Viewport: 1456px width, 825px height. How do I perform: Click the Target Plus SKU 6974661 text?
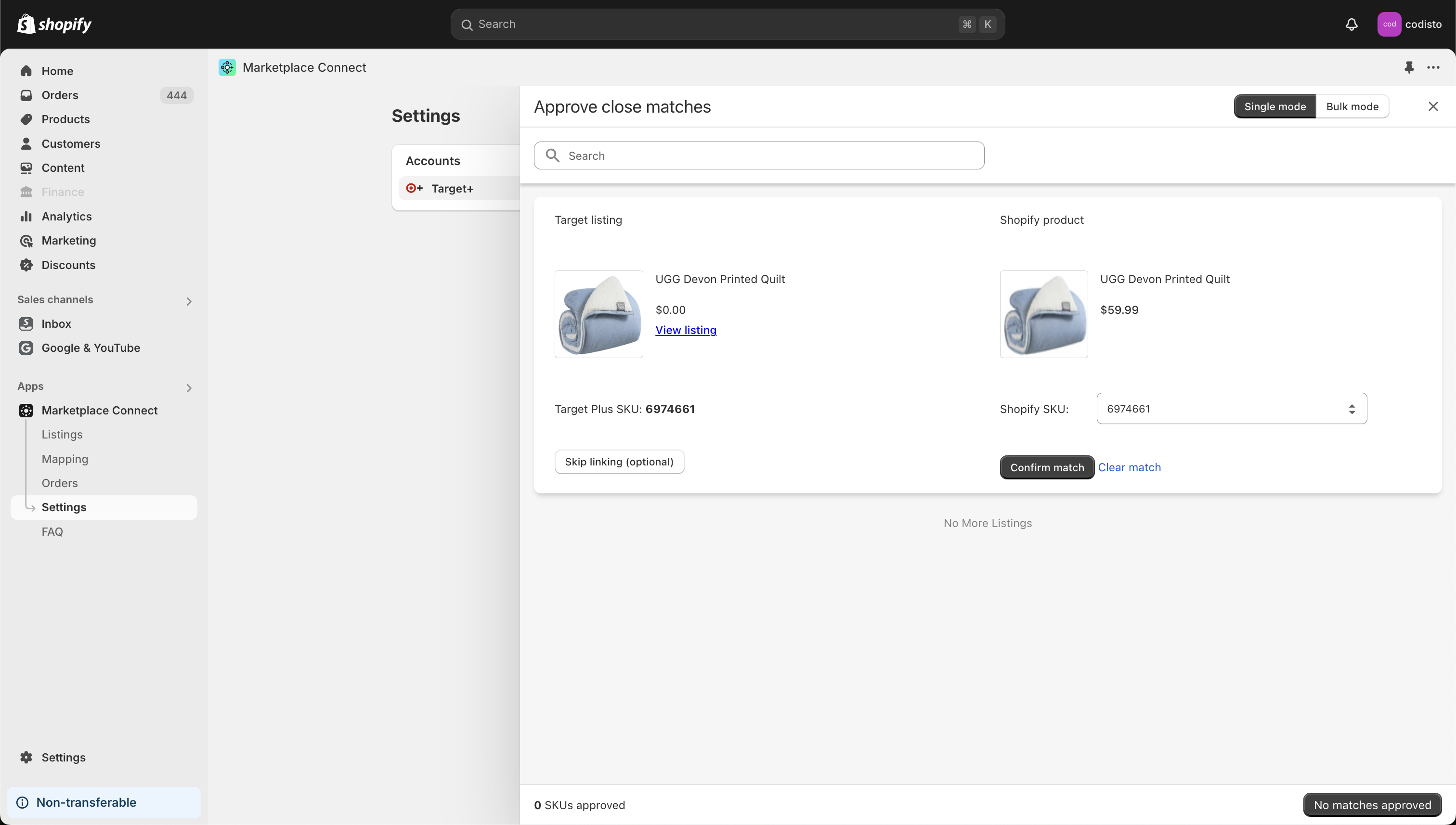click(624, 409)
